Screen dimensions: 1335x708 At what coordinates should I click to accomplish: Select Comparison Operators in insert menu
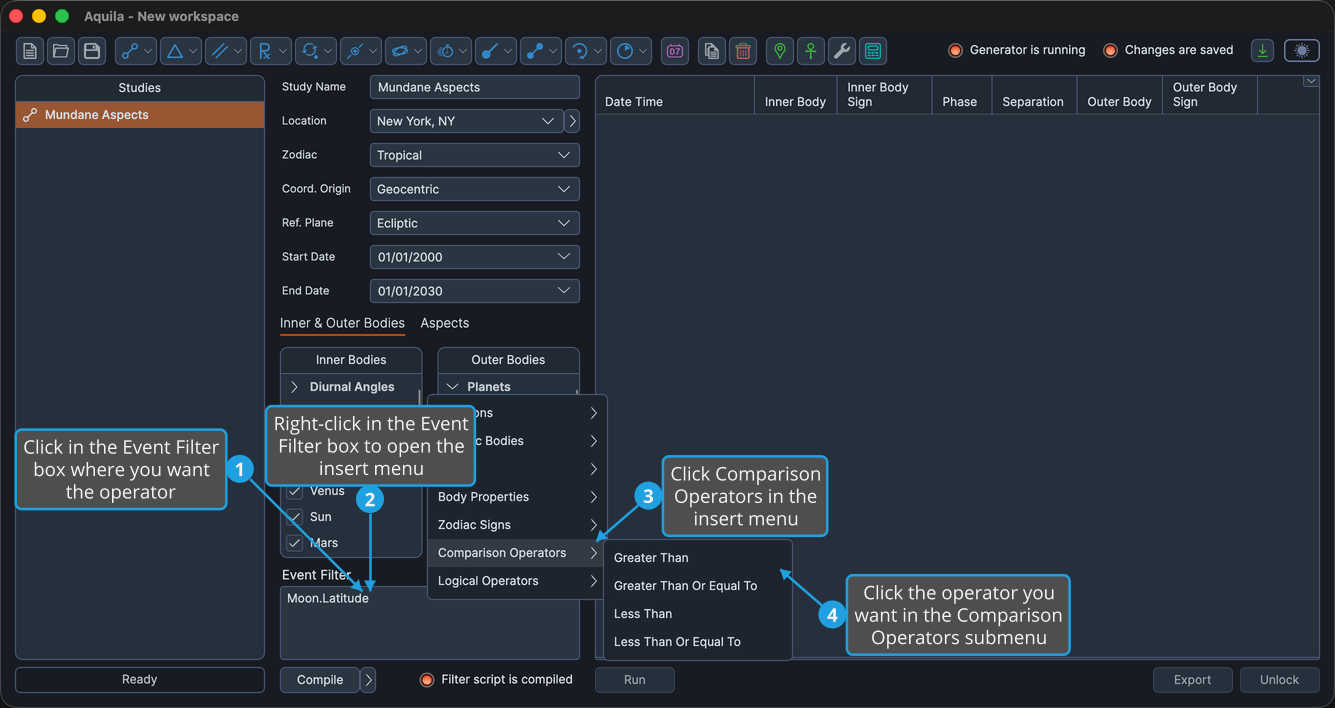[517, 553]
